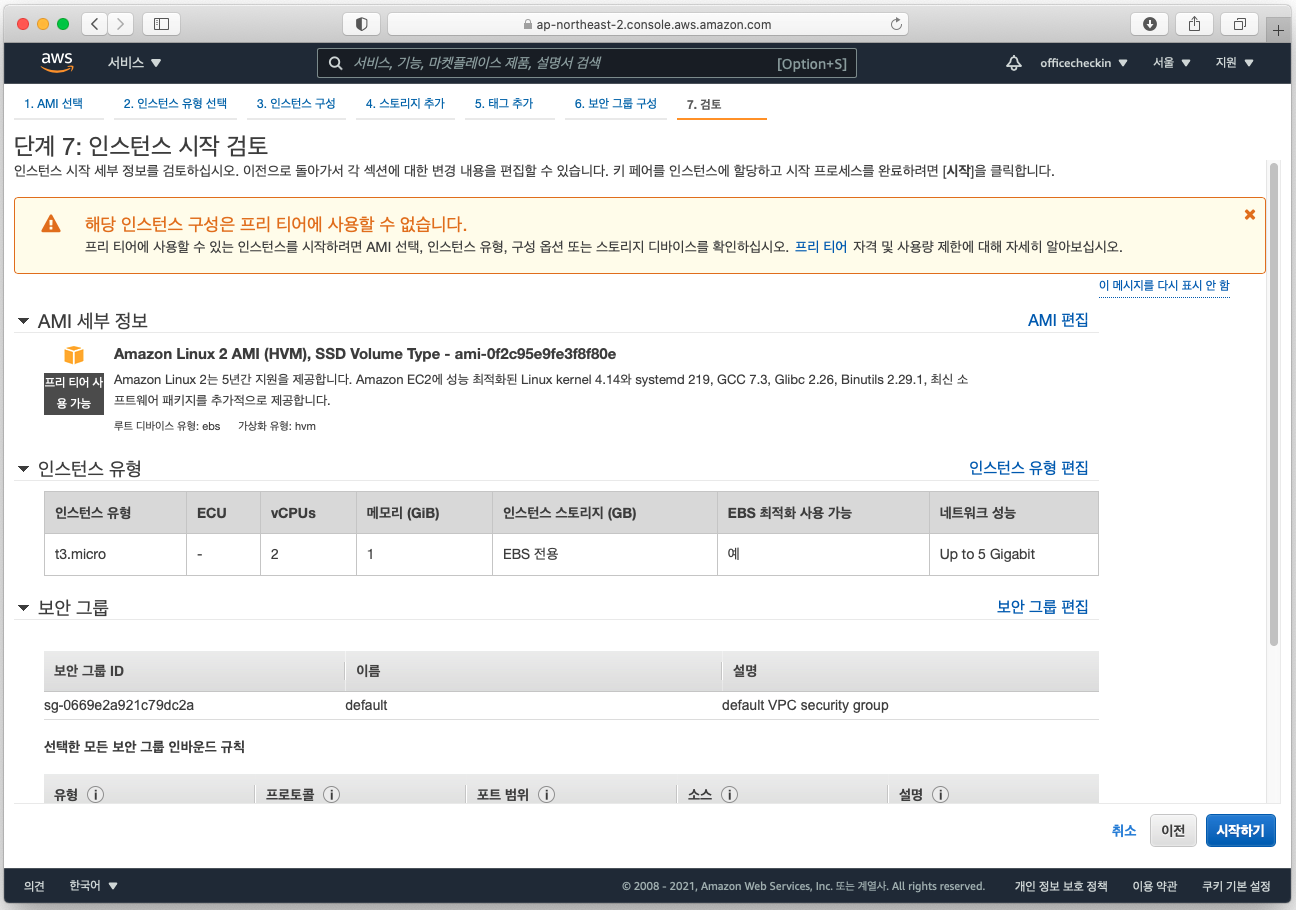Open the notifications bell icon
The image size is (1296, 910).
click(x=1014, y=63)
